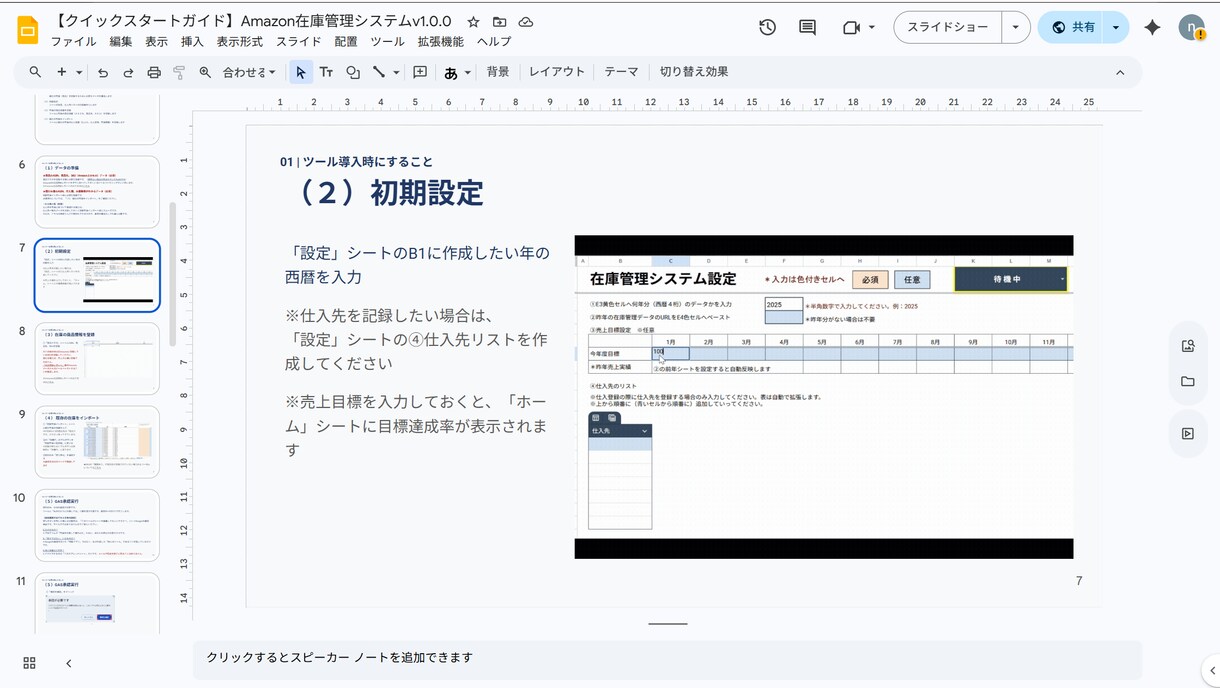The image size is (1220, 688).
Task: Open new slide layout dropdown arrow
Action: point(79,72)
